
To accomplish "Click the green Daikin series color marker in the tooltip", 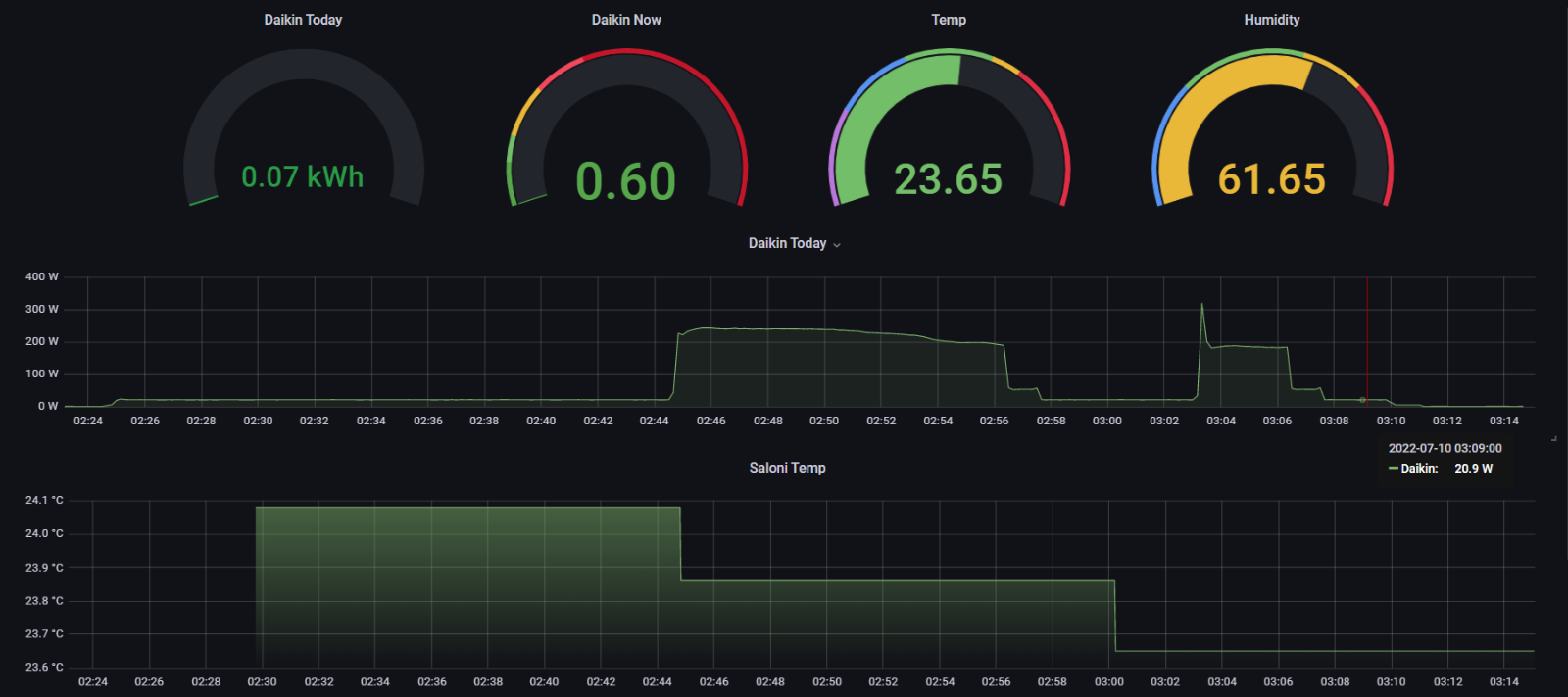I will 1393,469.
